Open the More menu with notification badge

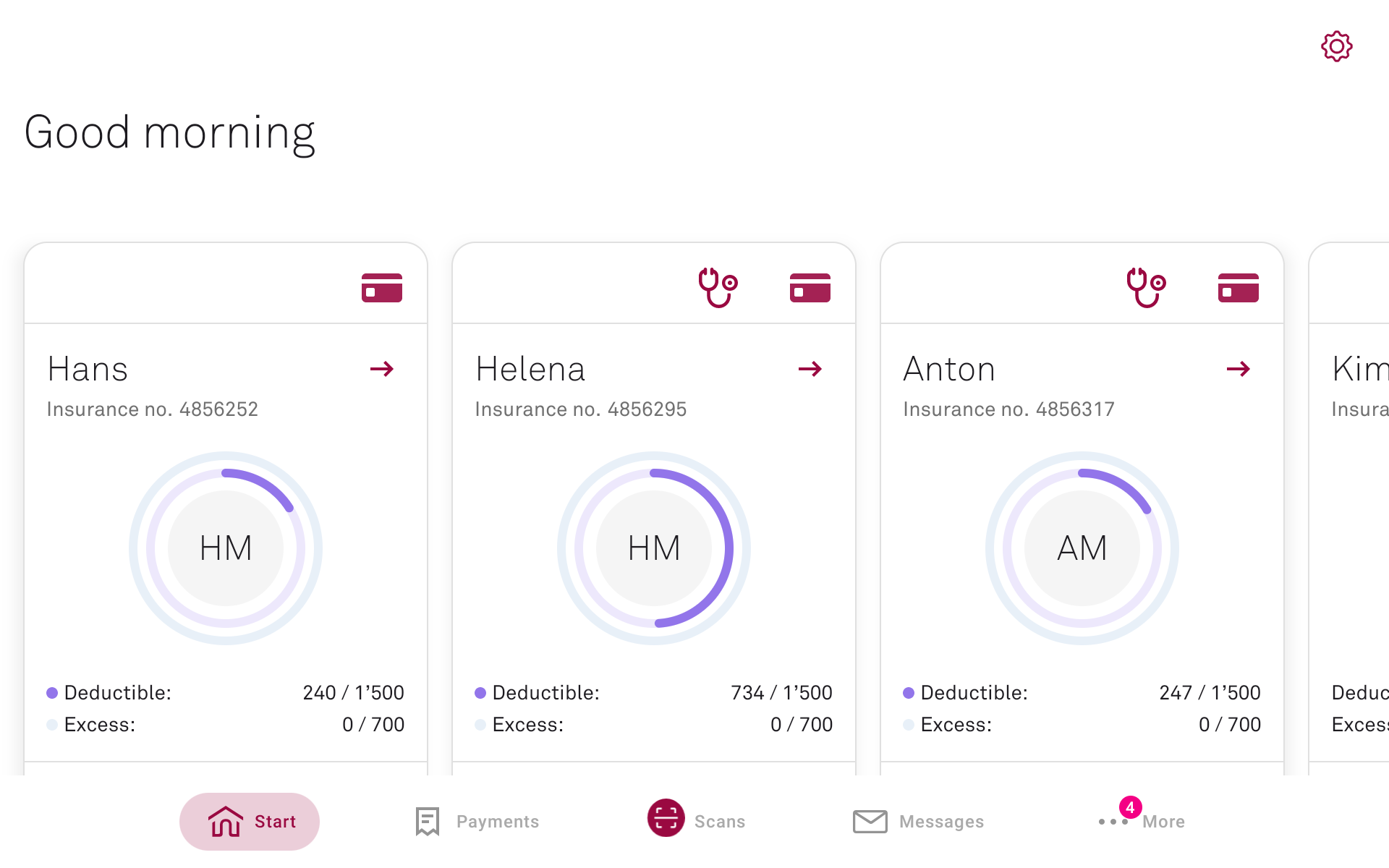click(x=1142, y=822)
